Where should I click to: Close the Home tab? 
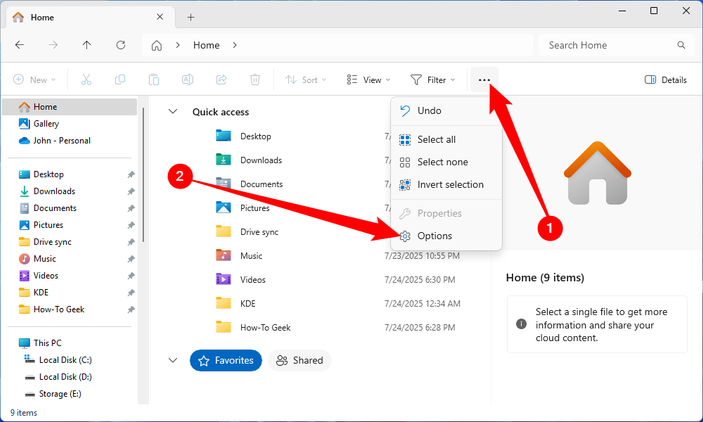tap(160, 17)
